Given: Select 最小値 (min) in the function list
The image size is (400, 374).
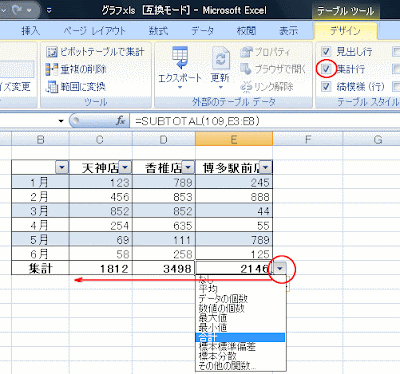Looking at the screenshot, I should pyautogui.click(x=240, y=327).
